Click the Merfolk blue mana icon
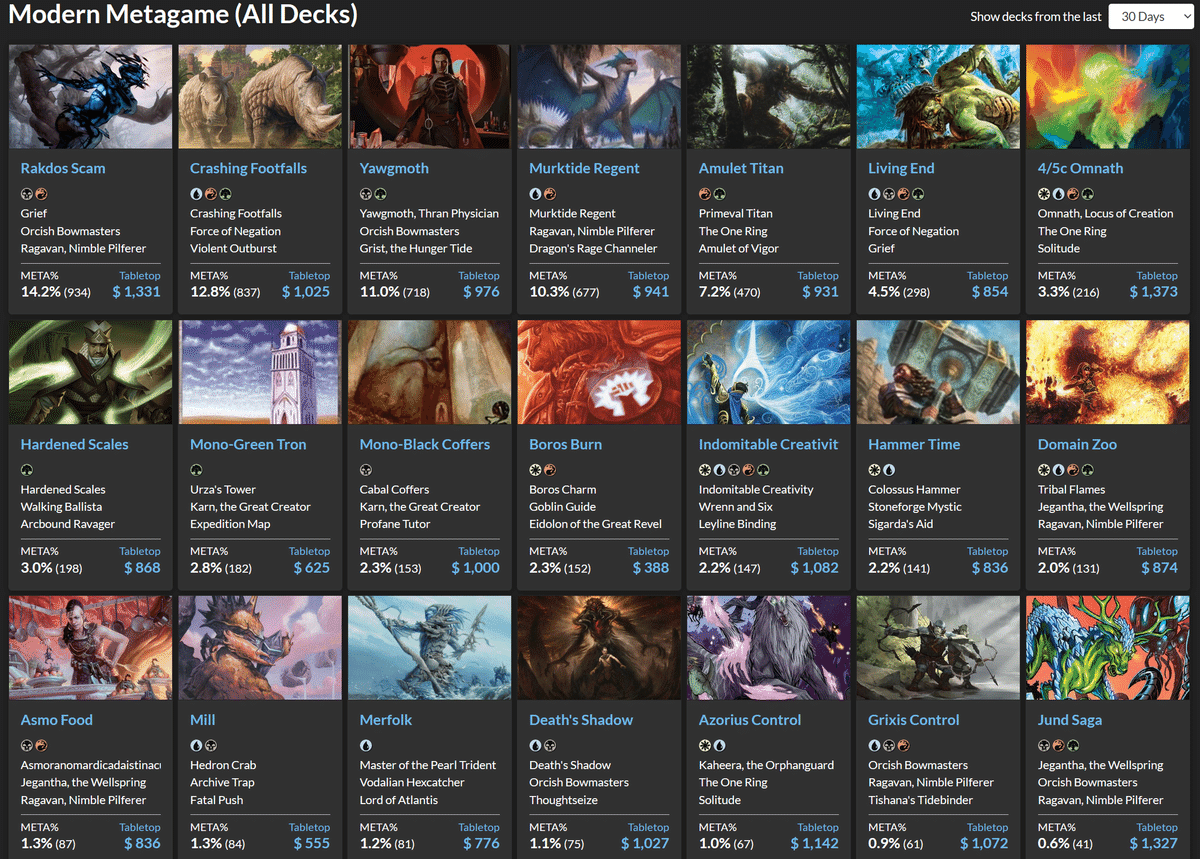Viewport: 1200px width, 859px height. click(x=366, y=746)
